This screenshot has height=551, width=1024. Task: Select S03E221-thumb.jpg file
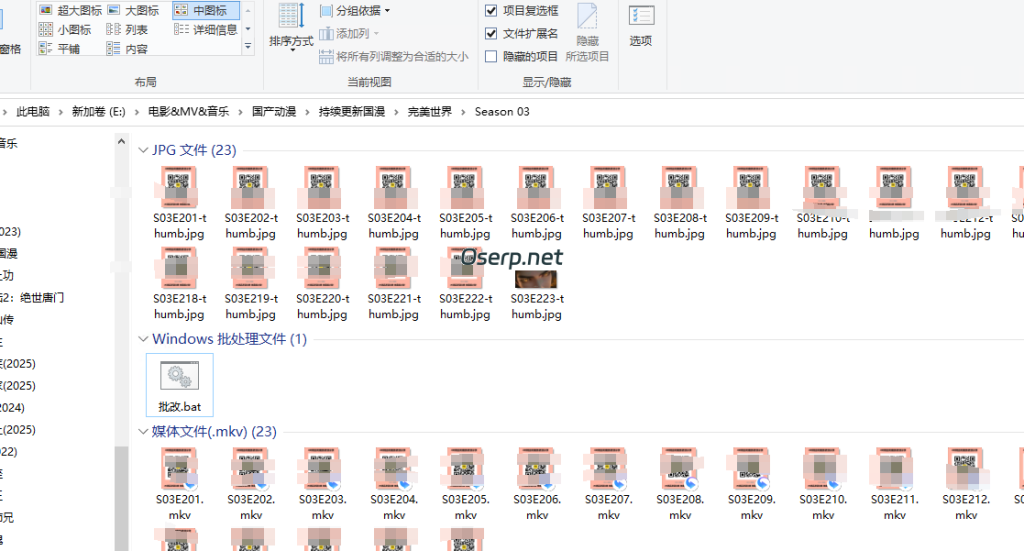(394, 283)
